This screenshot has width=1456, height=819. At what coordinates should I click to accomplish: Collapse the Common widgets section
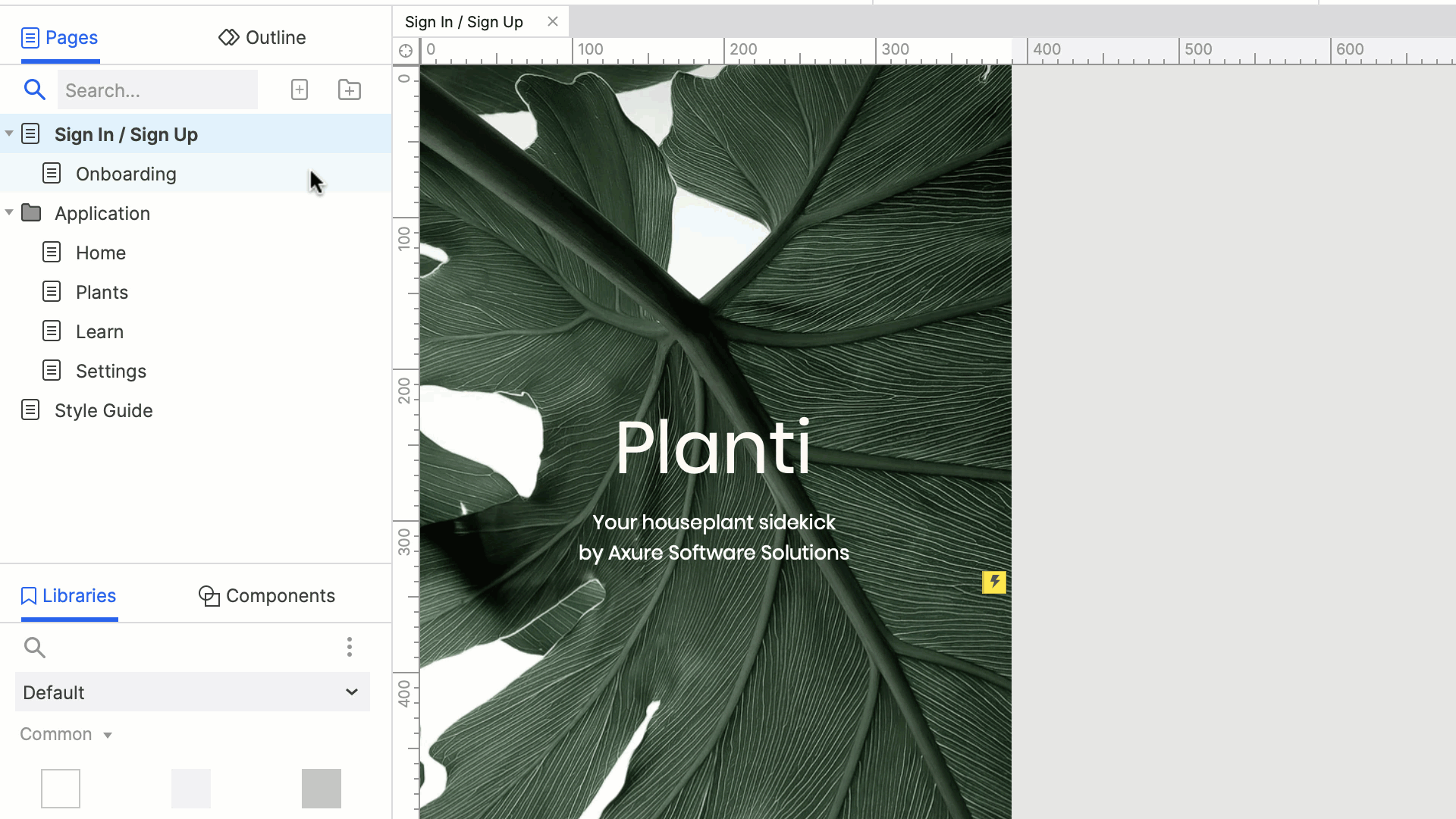[x=108, y=734]
